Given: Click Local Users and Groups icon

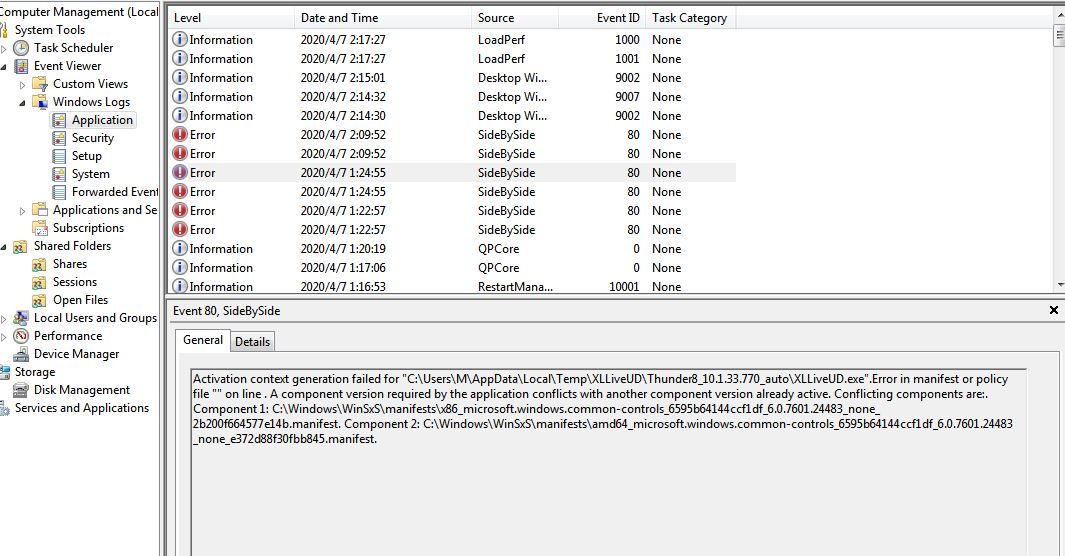Looking at the screenshot, I should point(21,318).
